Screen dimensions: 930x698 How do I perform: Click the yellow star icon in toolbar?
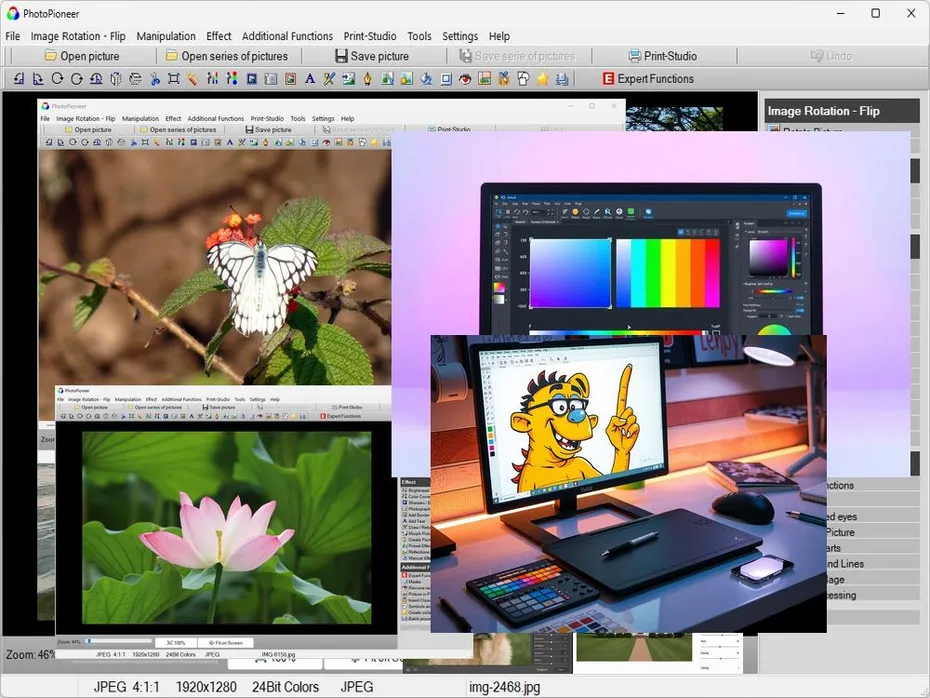pos(542,79)
